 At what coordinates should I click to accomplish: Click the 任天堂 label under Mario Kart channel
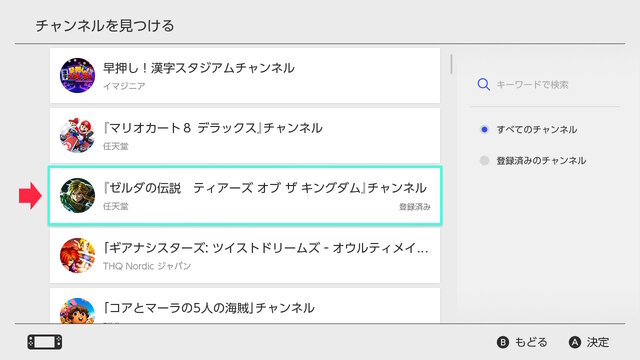pos(116,146)
